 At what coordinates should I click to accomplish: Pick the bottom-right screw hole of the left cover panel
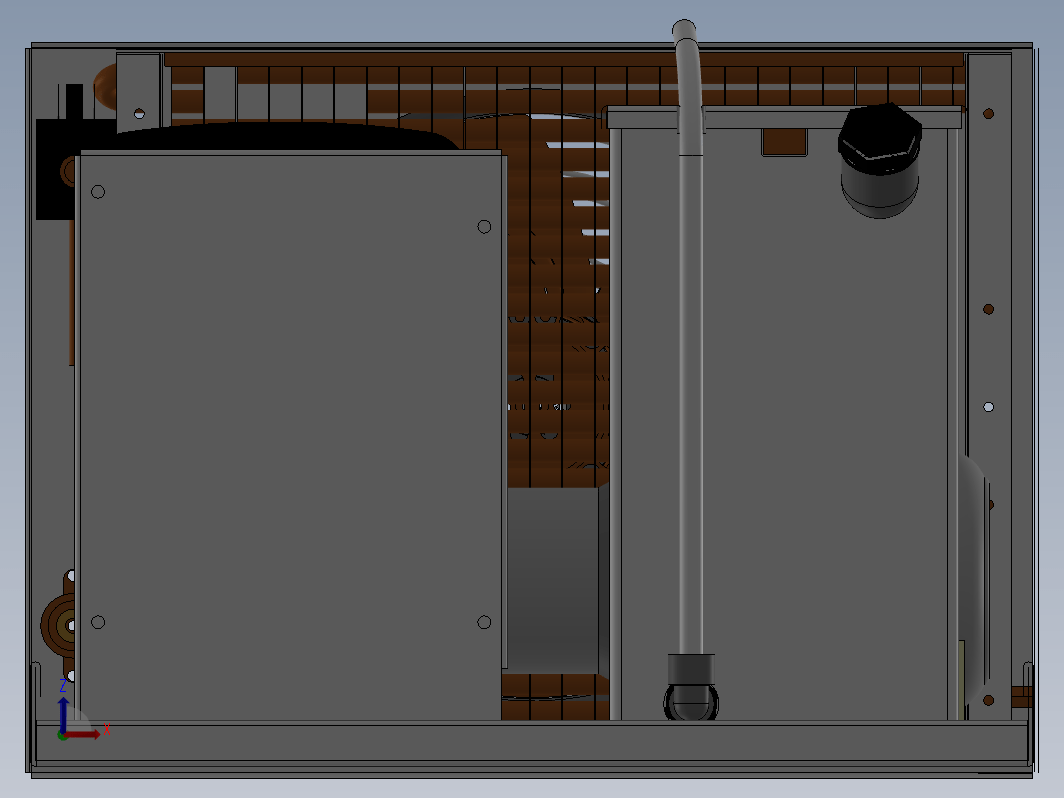(x=484, y=622)
